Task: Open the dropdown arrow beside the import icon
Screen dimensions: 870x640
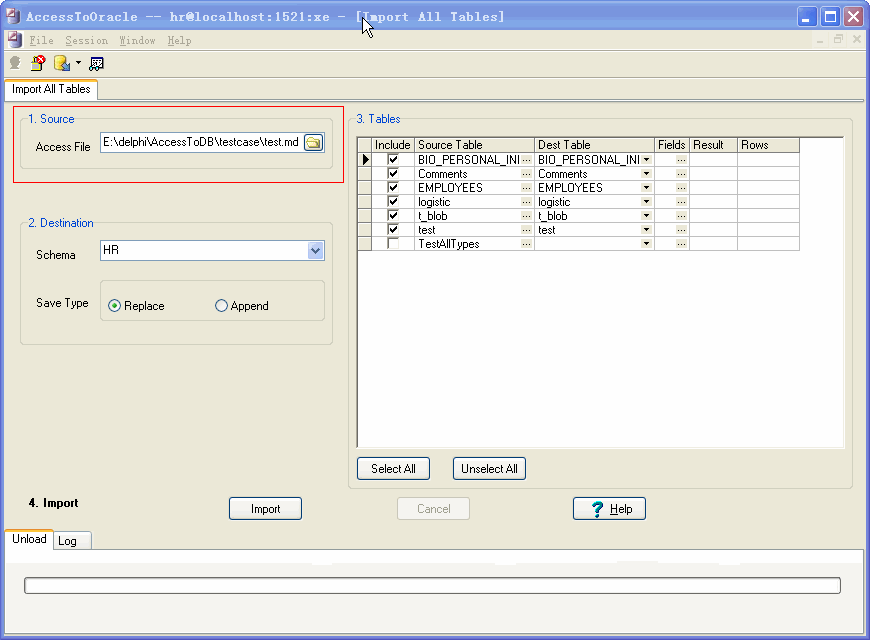Action: pyautogui.click(x=78, y=63)
